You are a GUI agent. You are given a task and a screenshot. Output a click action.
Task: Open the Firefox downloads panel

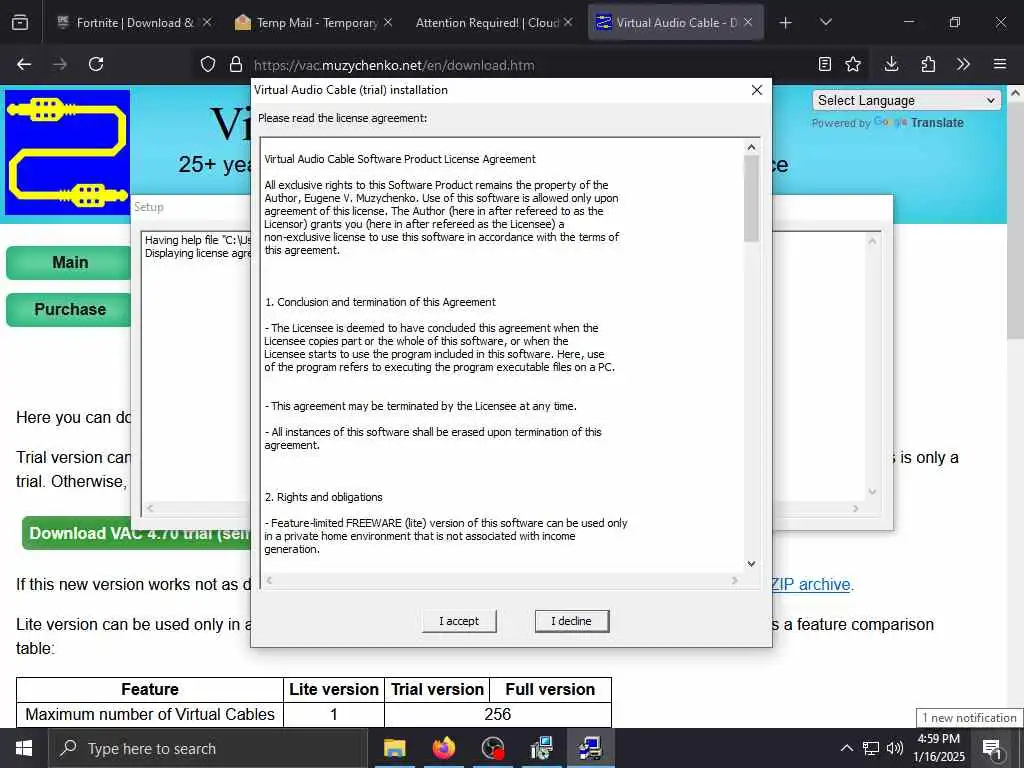pyautogui.click(x=891, y=64)
